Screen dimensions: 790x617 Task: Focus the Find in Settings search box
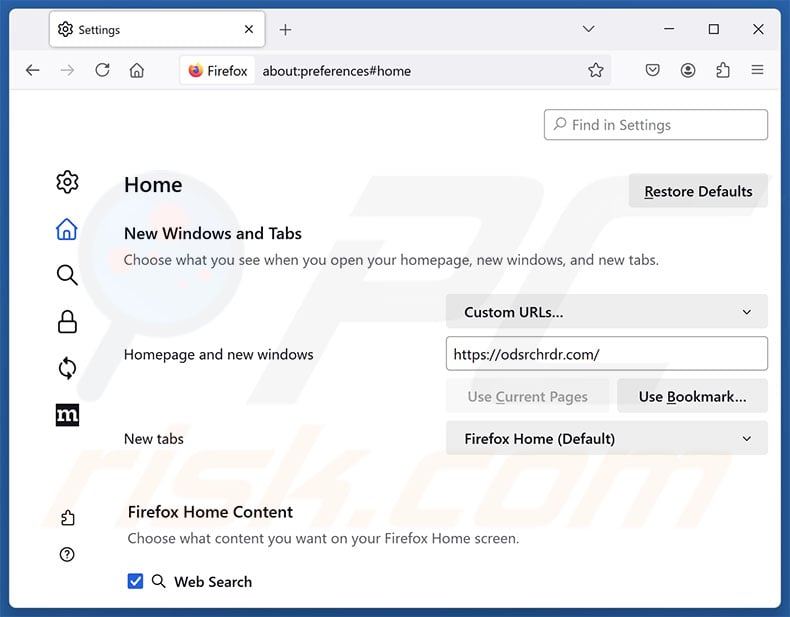pos(655,124)
